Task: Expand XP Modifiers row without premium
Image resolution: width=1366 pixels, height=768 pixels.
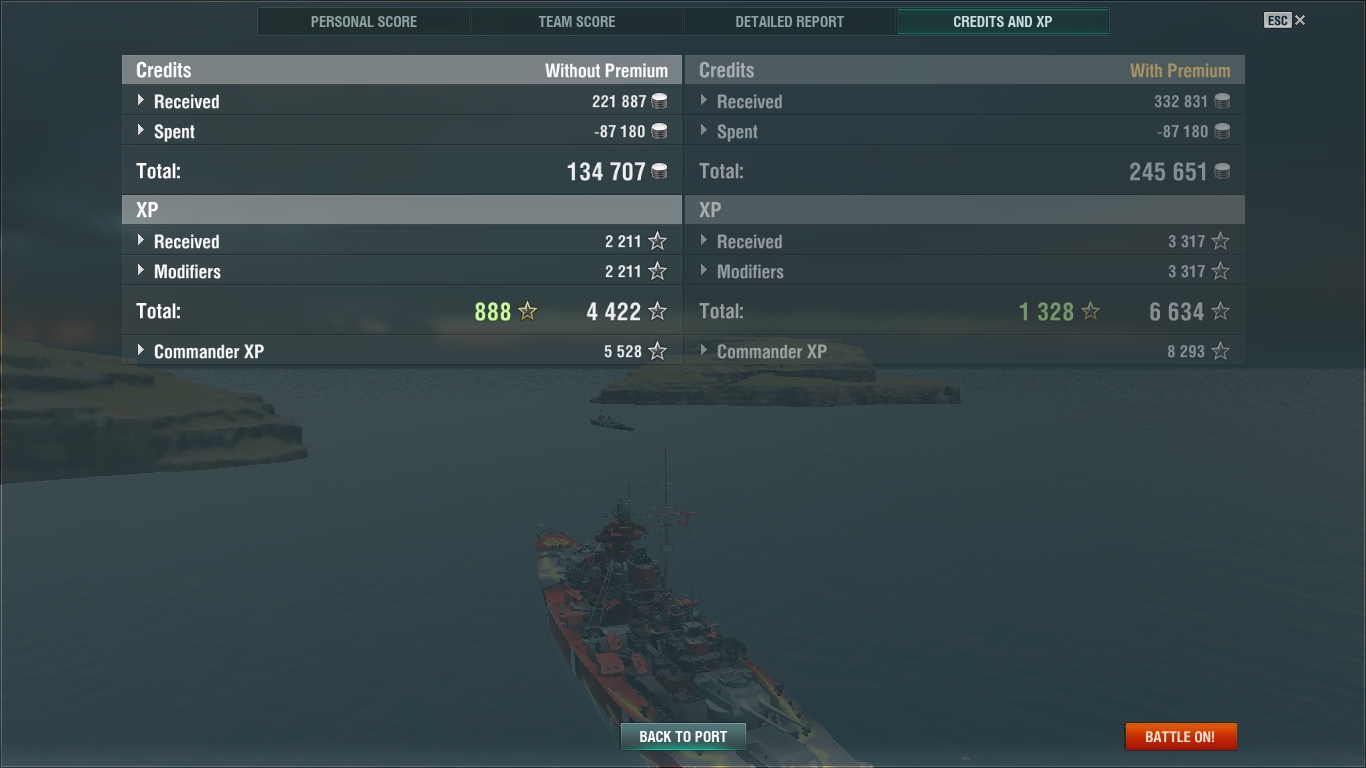Action: coord(402,271)
